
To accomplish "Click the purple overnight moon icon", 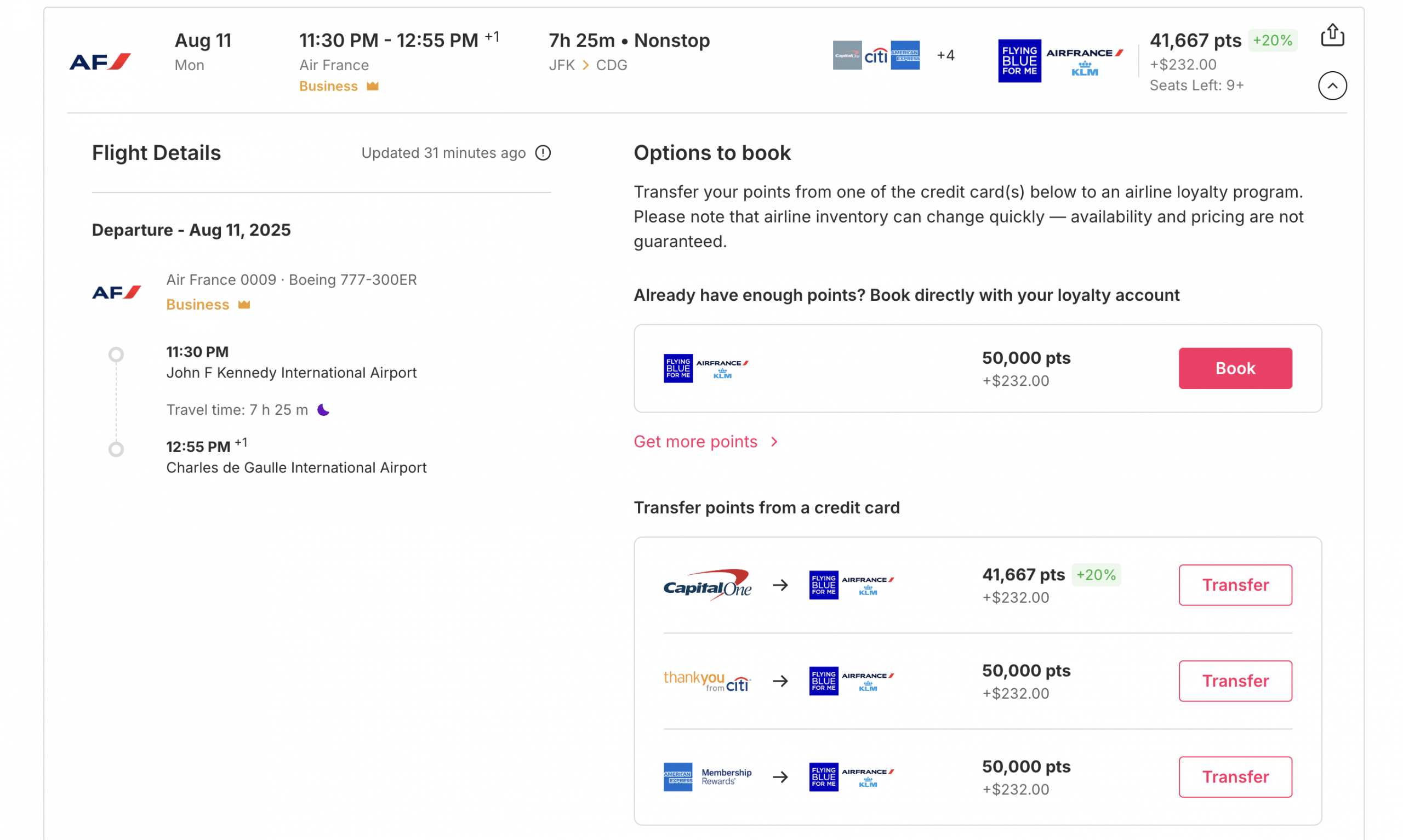I will pyautogui.click(x=323, y=410).
